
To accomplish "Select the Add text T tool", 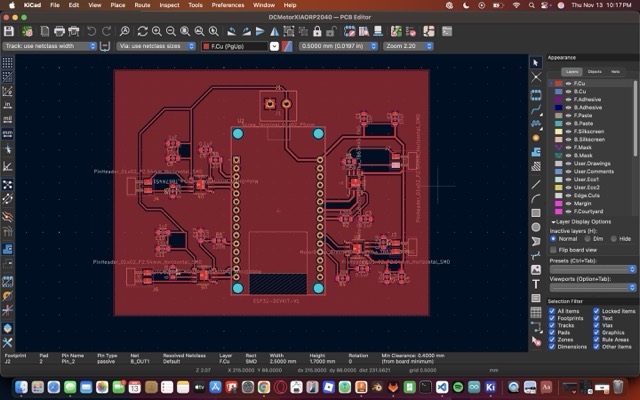I will click(536, 284).
